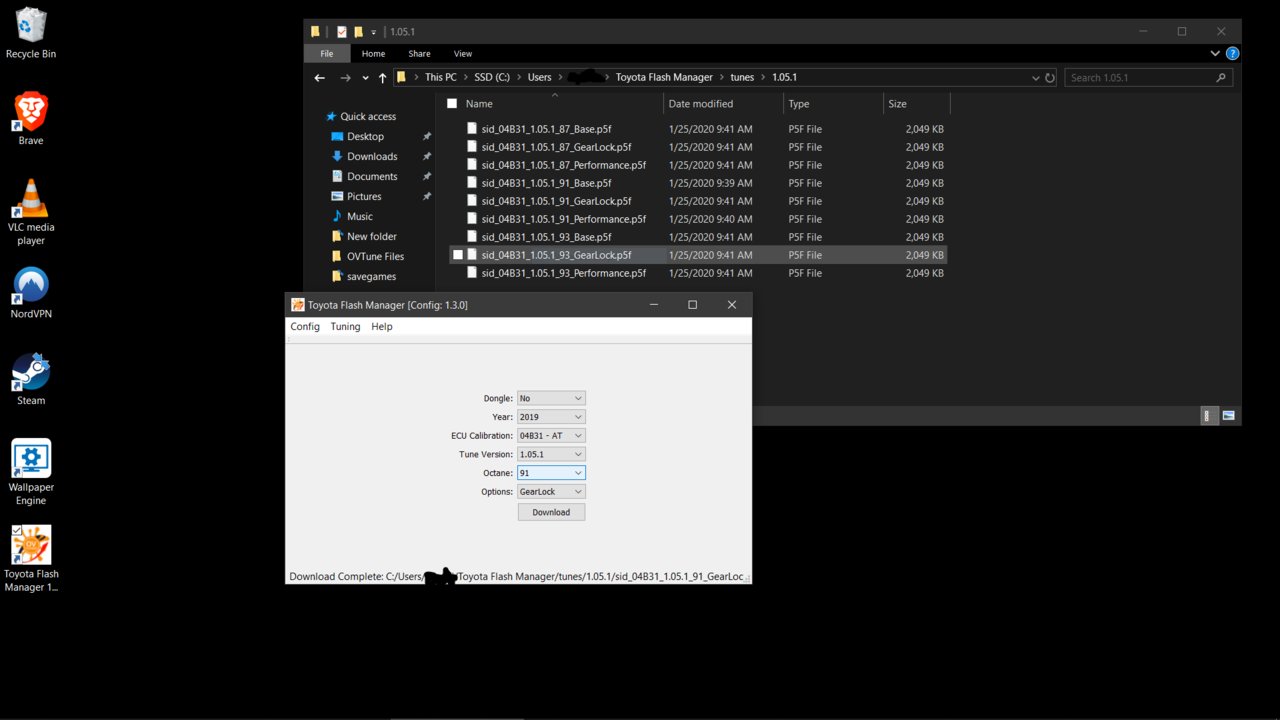
Task: Open the Steam desktop shortcut
Action: click(31, 379)
